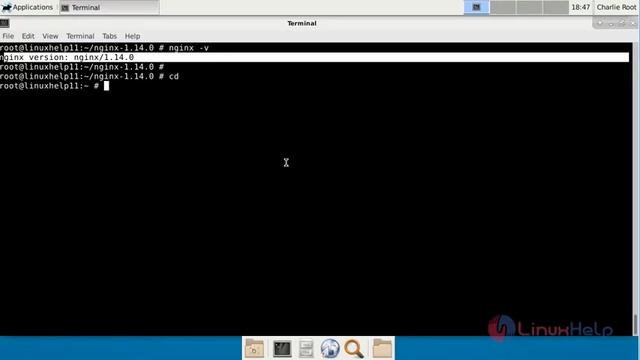The height and width of the screenshot is (360, 640).
Task: Open the folder icon at dock's right end
Action: [382, 349]
